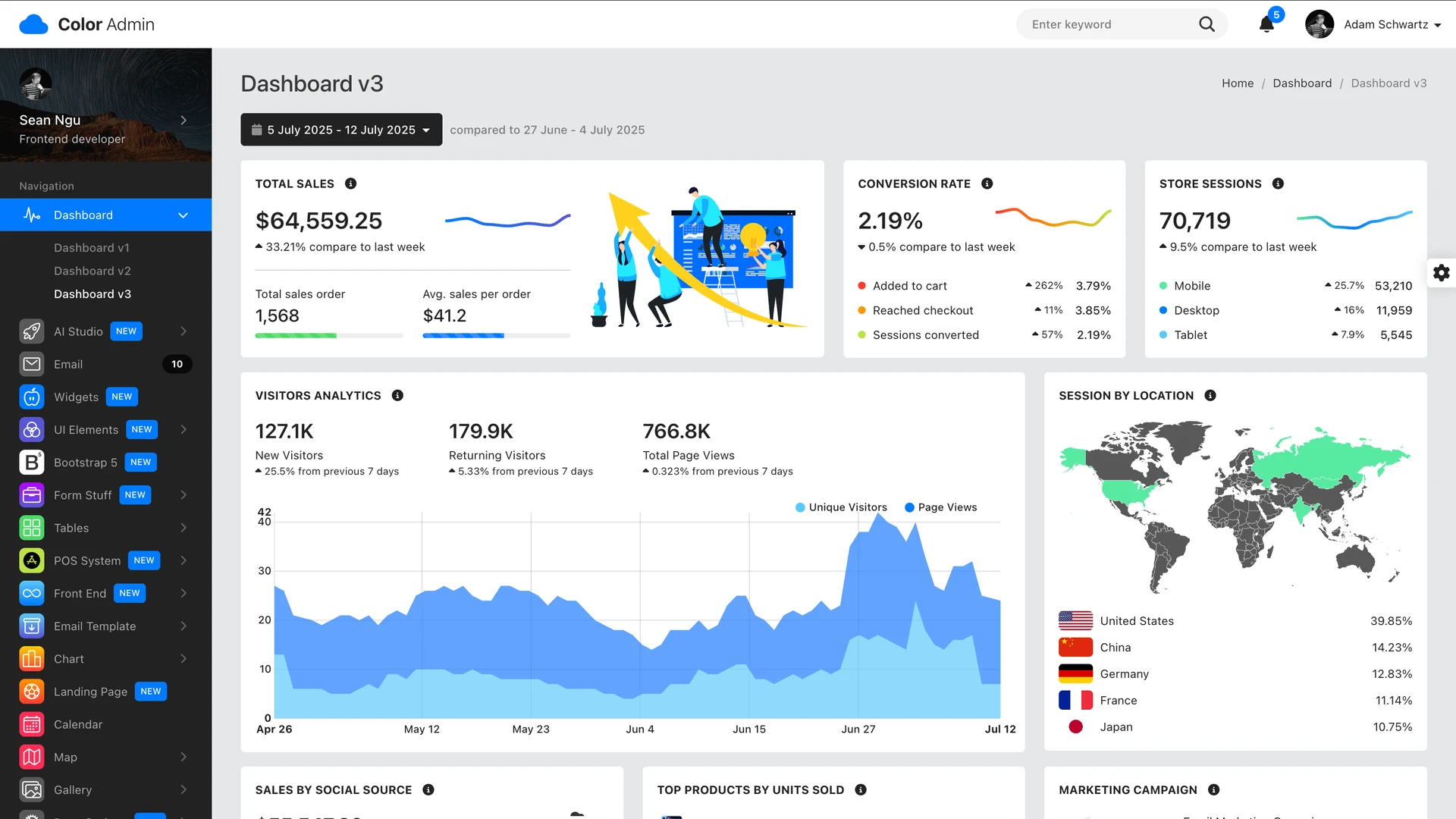1456x819 pixels.
Task: Click Adam Schwartz avatar picture
Action: [1319, 24]
